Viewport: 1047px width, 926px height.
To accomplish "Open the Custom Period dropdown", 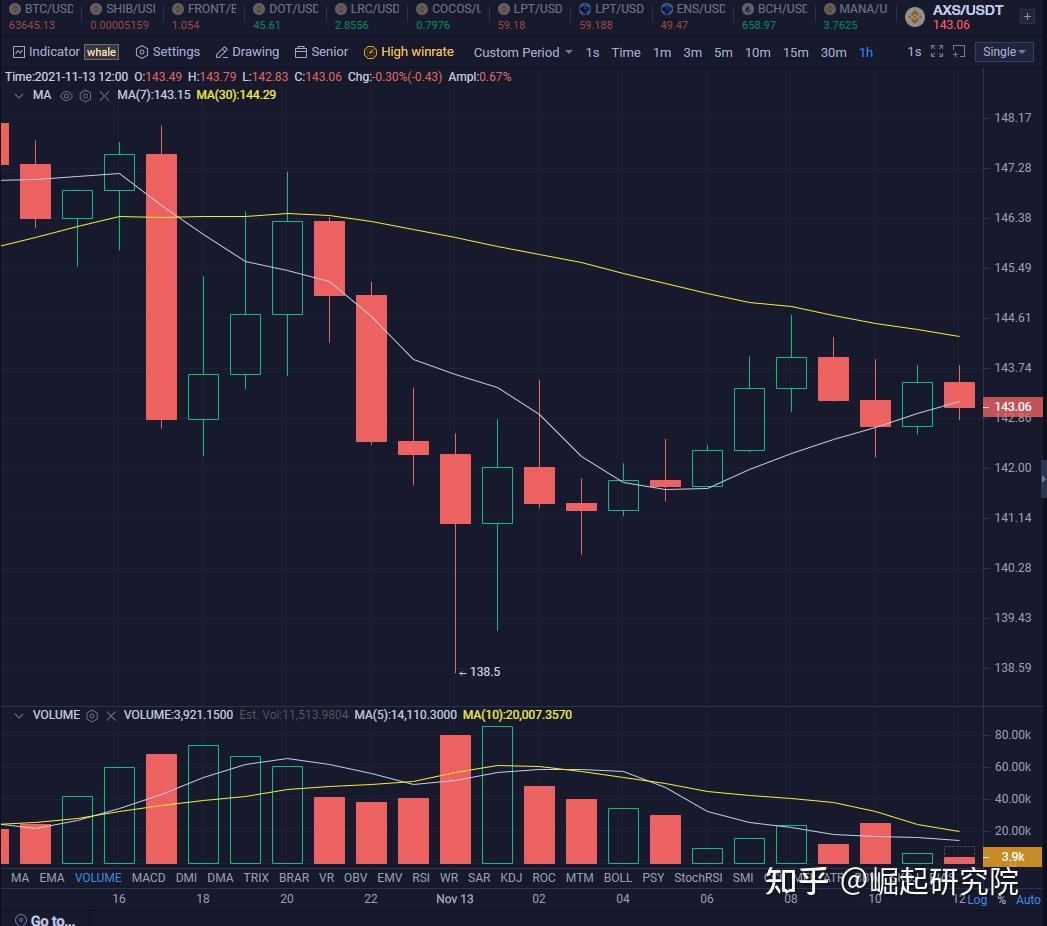I will click(521, 51).
